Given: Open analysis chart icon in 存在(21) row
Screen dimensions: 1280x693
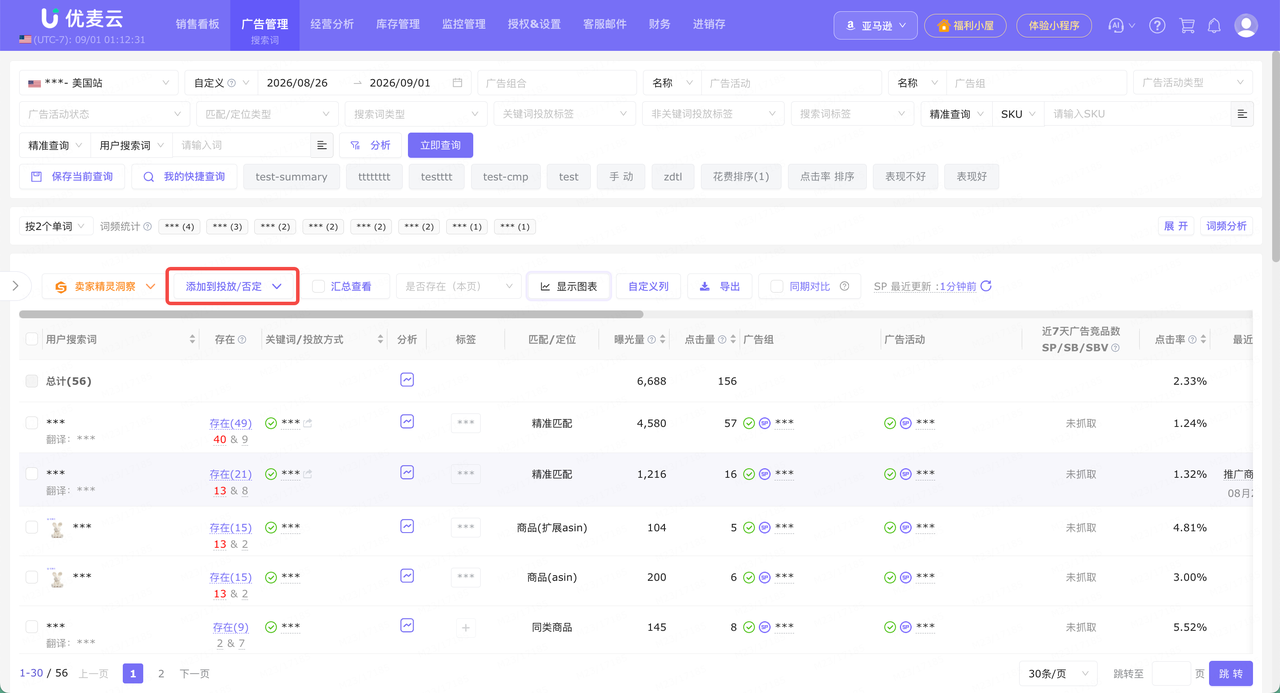Looking at the screenshot, I should click(x=407, y=472).
